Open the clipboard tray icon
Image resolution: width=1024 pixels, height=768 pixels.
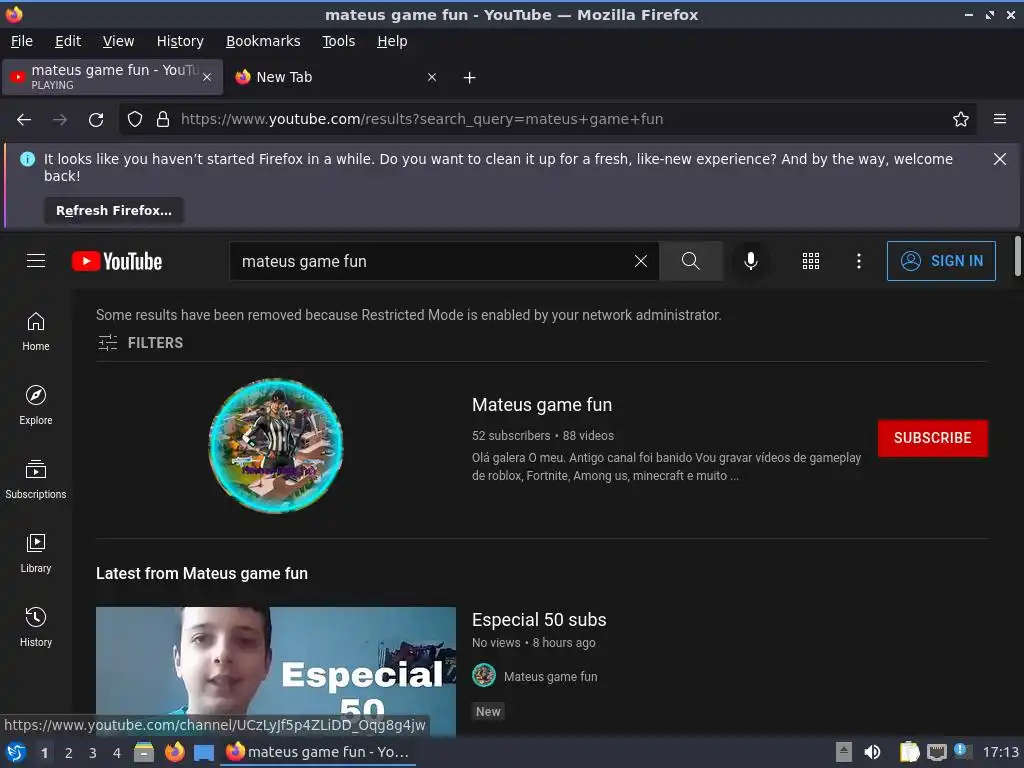909,752
